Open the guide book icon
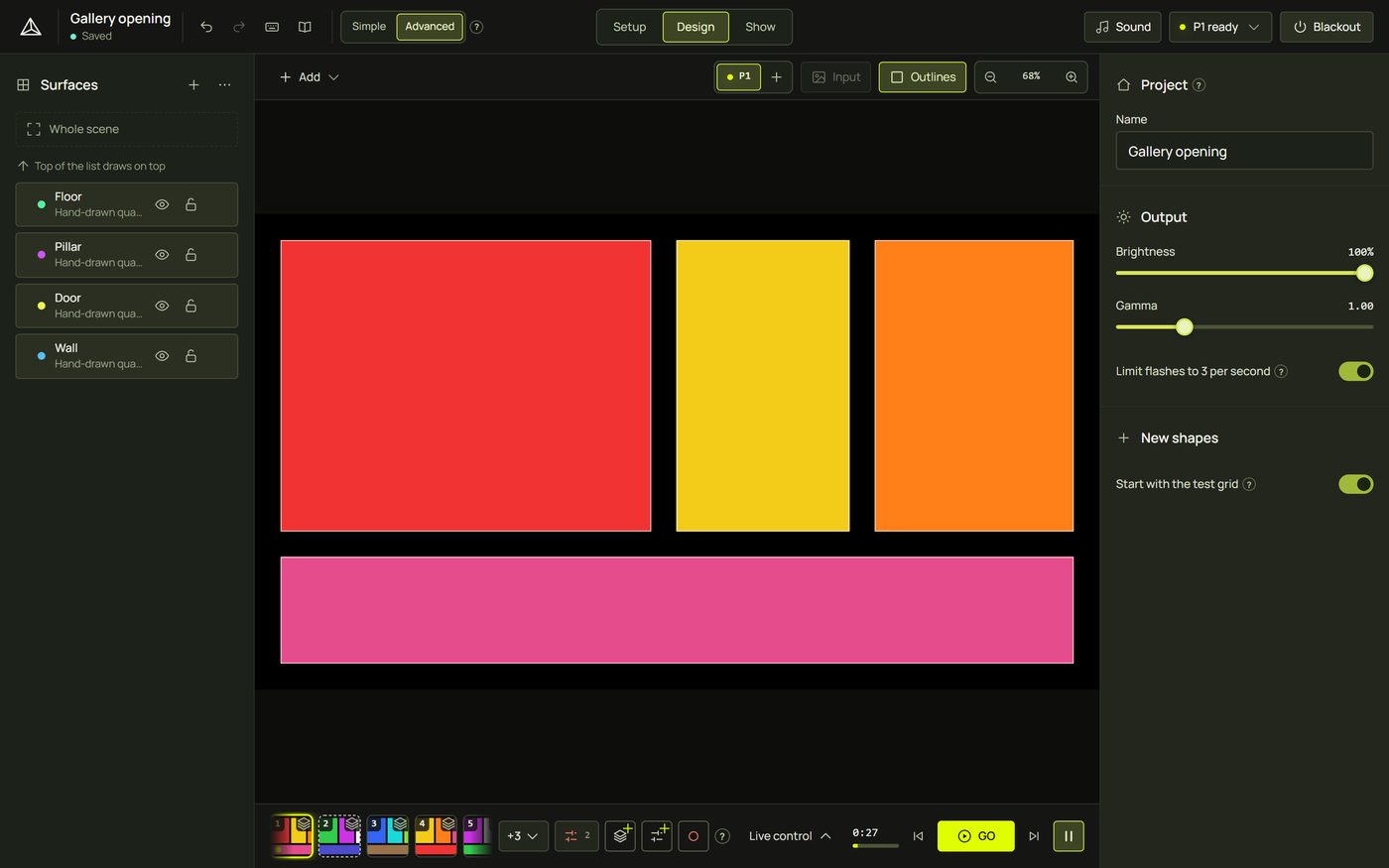The height and width of the screenshot is (868, 1389). click(305, 27)
